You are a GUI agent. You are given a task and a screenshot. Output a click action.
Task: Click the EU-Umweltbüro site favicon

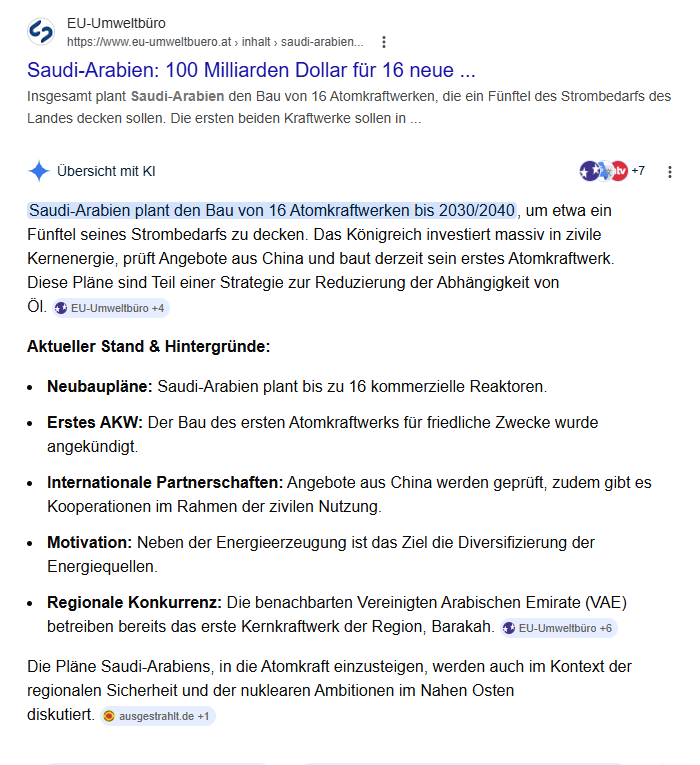[41, 32]
